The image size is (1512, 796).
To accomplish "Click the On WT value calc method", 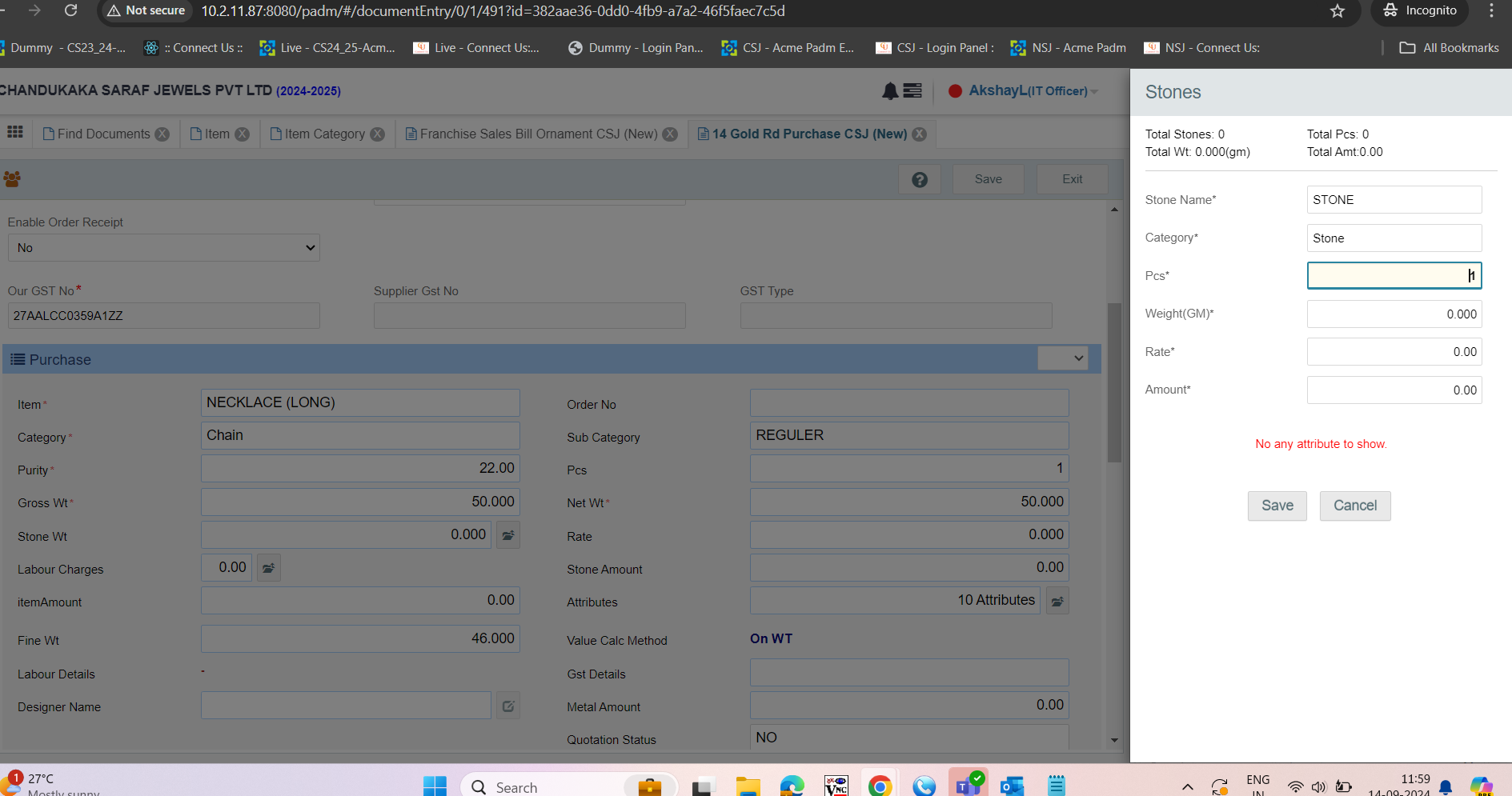I will [771, 638].
